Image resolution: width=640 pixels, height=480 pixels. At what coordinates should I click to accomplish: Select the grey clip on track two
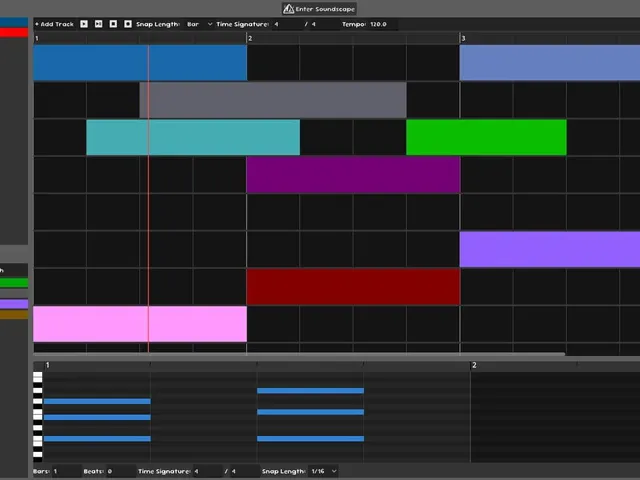pos(273,100)
